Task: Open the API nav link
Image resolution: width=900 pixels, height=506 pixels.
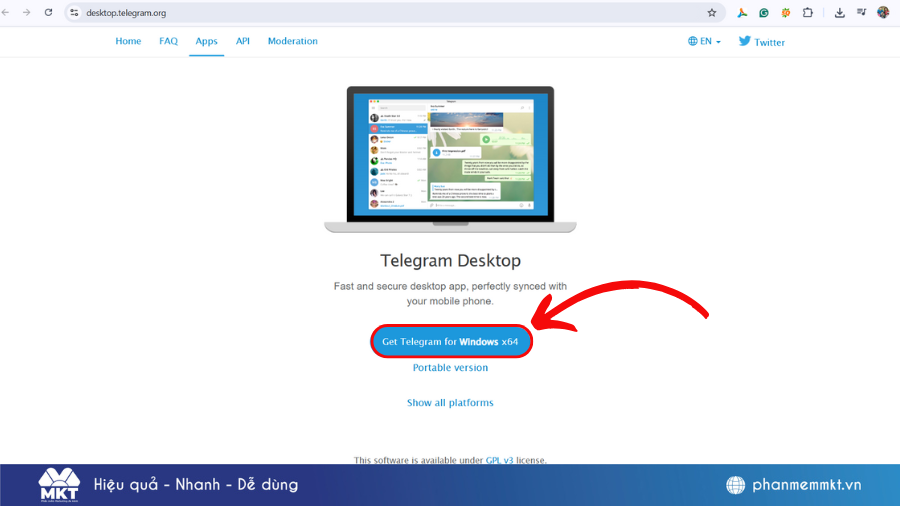Action: [243, 41]
